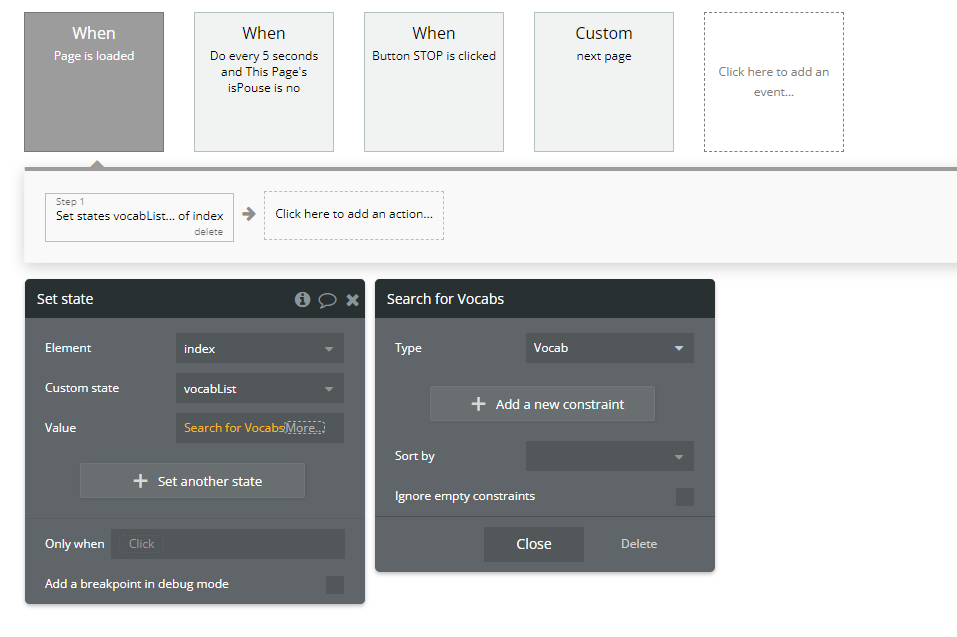This screenshot has height=637, width=957.
Task: Open the Set state info icon
Action: point(302,300)
